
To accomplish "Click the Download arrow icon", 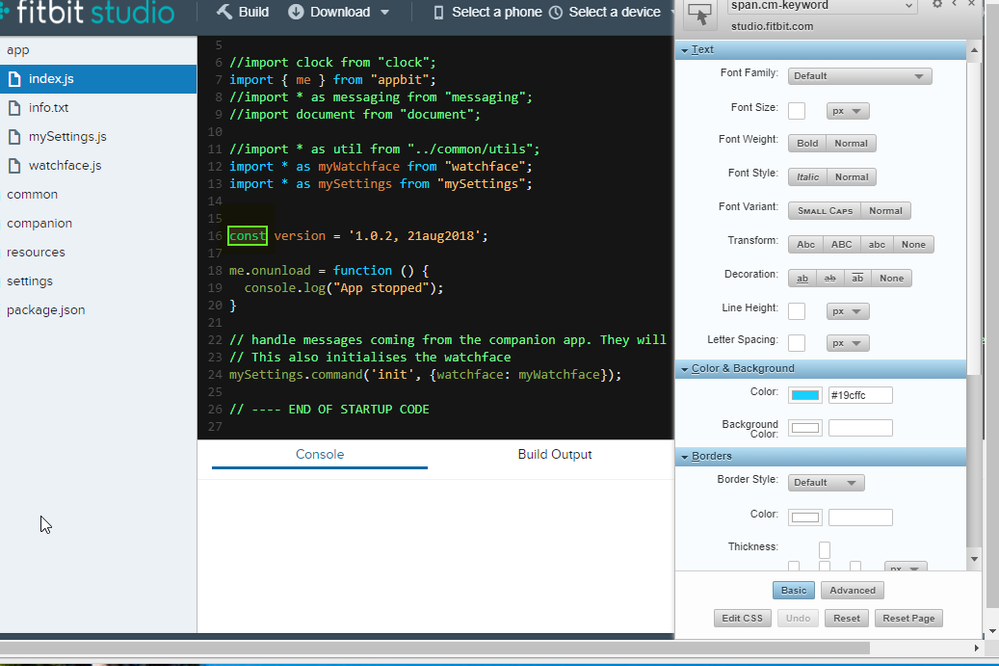I will [x=296, y=12].
